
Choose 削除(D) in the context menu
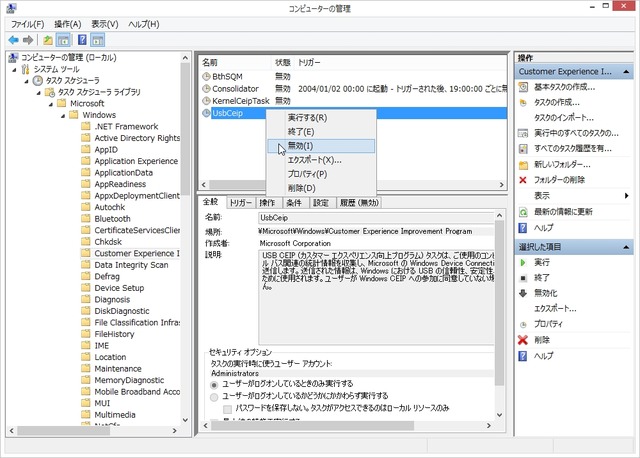321,188
